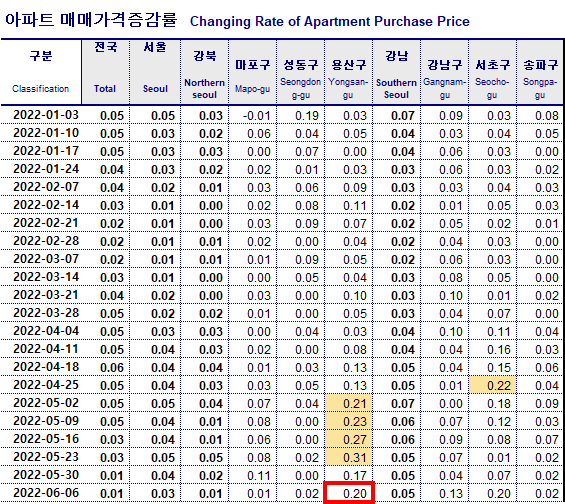
Task: Click the date cell 2022-03-07
Action: (x=46, y=259)
